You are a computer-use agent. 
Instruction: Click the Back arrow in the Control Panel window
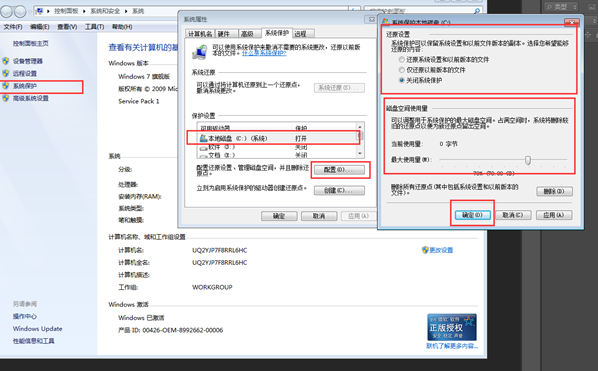6,12
